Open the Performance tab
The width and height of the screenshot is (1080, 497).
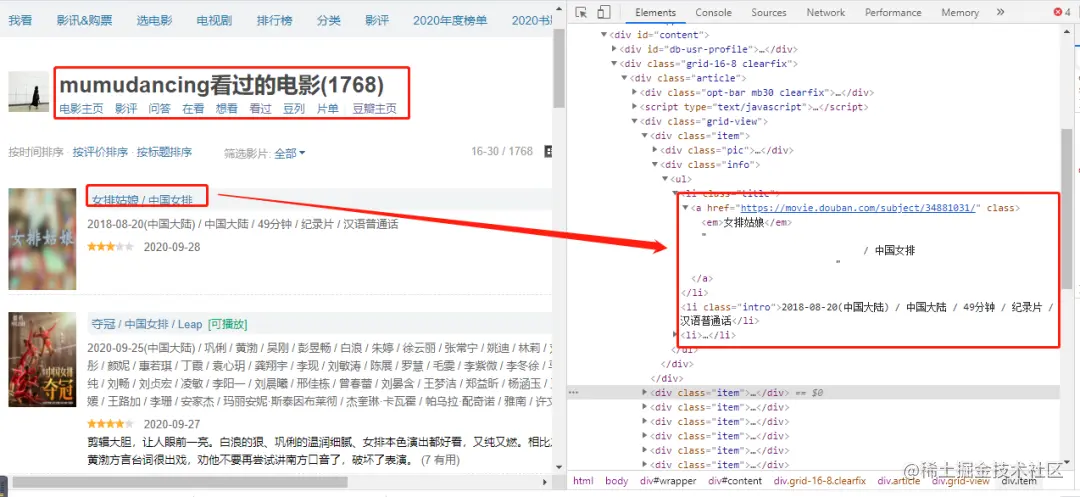click(893, 12)
